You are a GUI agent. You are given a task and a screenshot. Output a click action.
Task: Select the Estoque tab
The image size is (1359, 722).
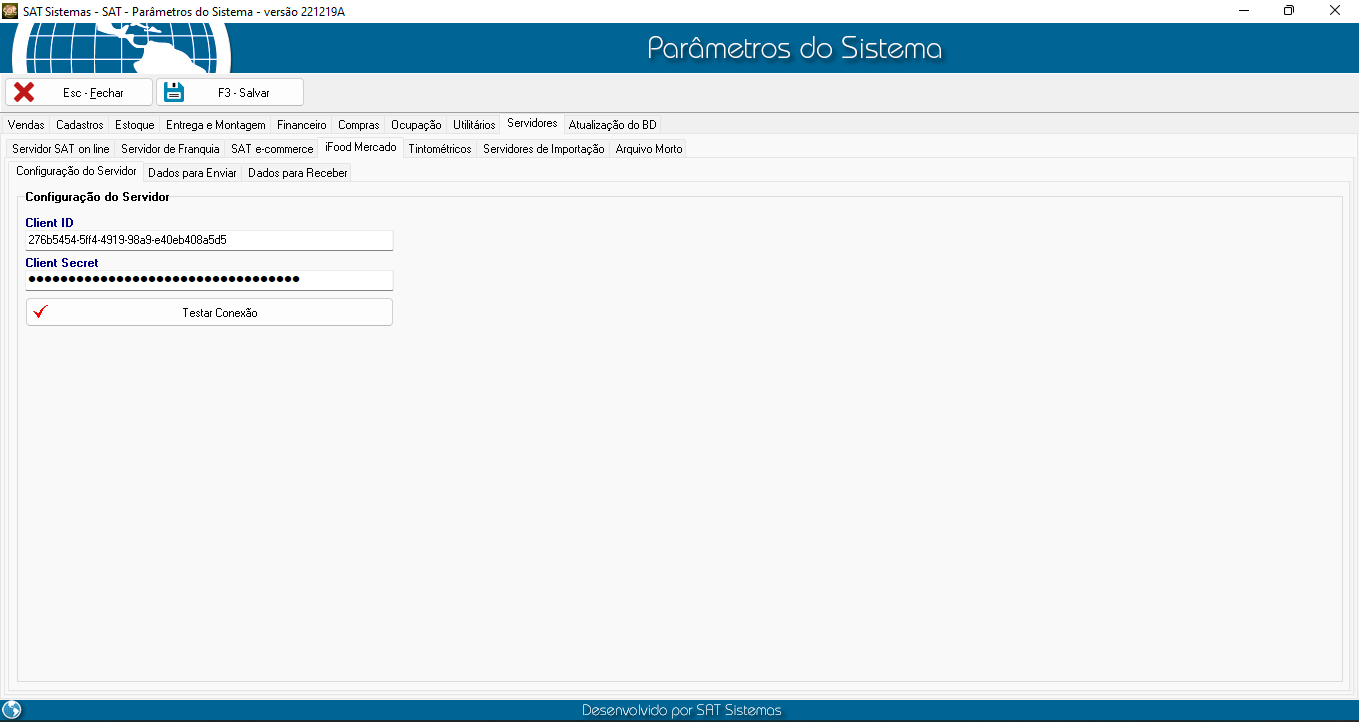tap(135, 125)
